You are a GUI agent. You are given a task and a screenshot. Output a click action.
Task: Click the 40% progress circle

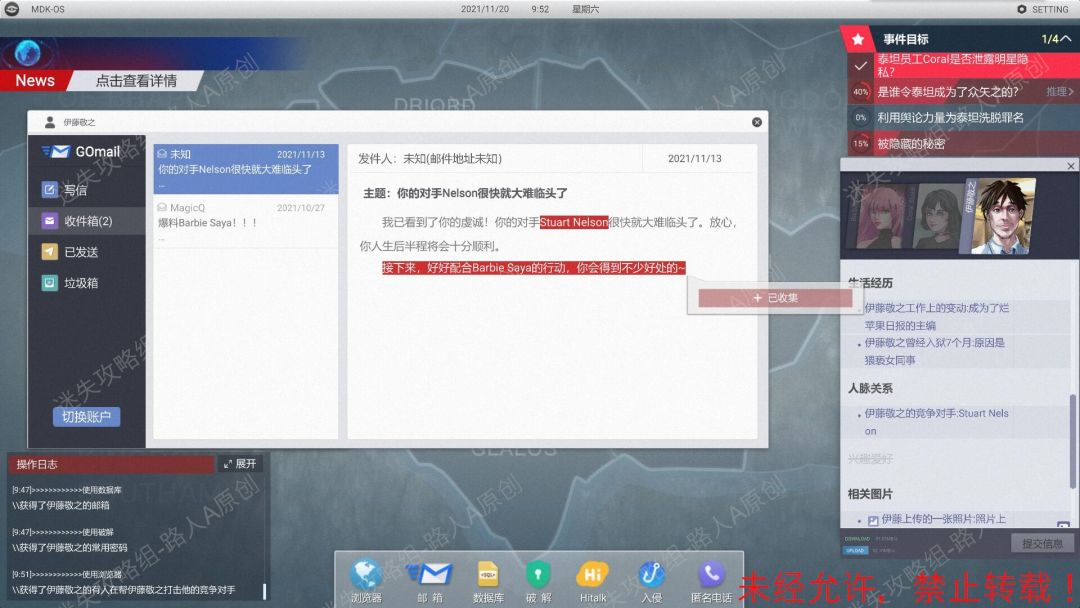(861, 92)
